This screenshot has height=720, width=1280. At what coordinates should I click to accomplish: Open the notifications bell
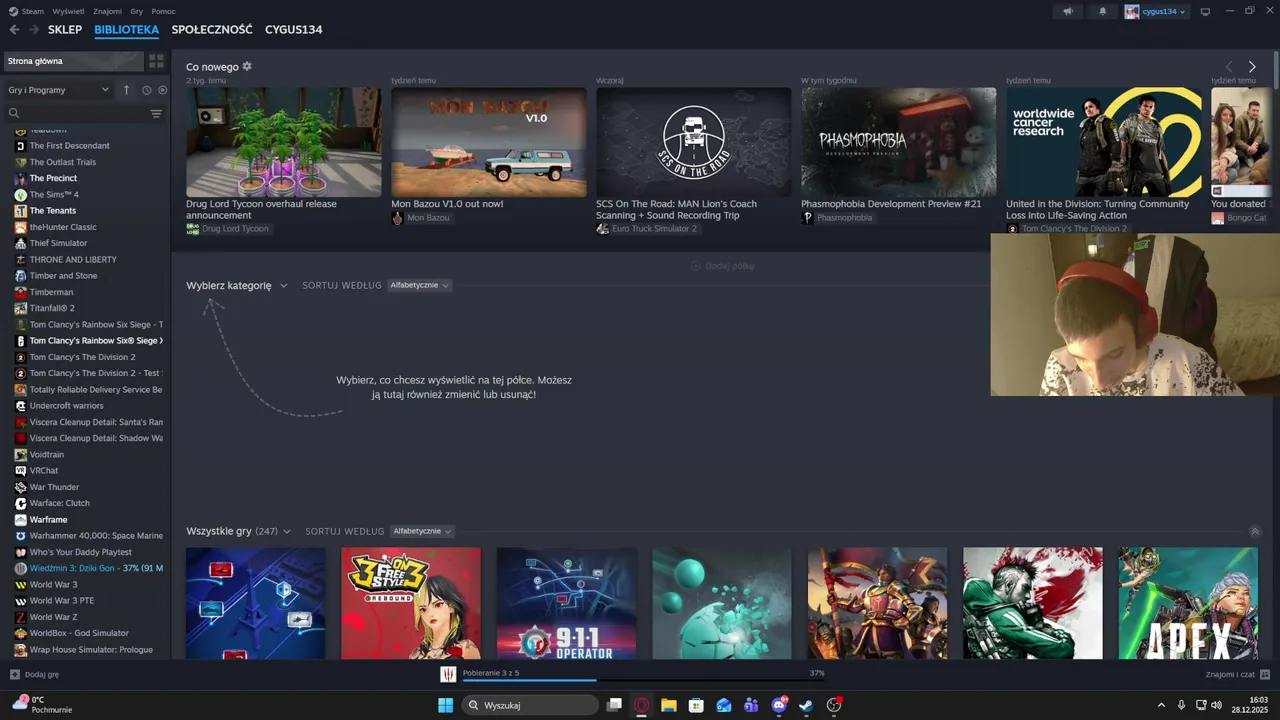pyautogui.click(x=1103, y=11)
